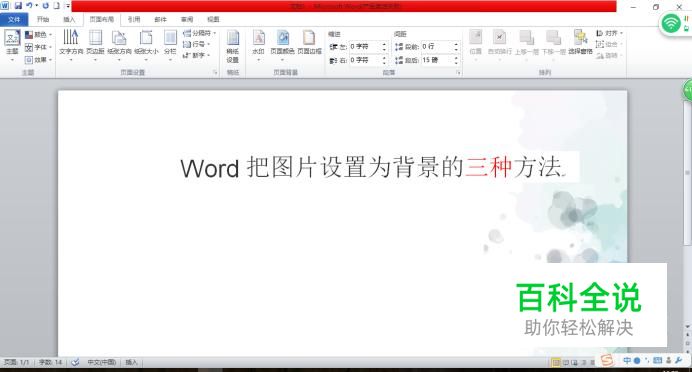Click the 段后 spacing after field showing 15磅
Screen dimensions: 692x372
tap(437, 60)
